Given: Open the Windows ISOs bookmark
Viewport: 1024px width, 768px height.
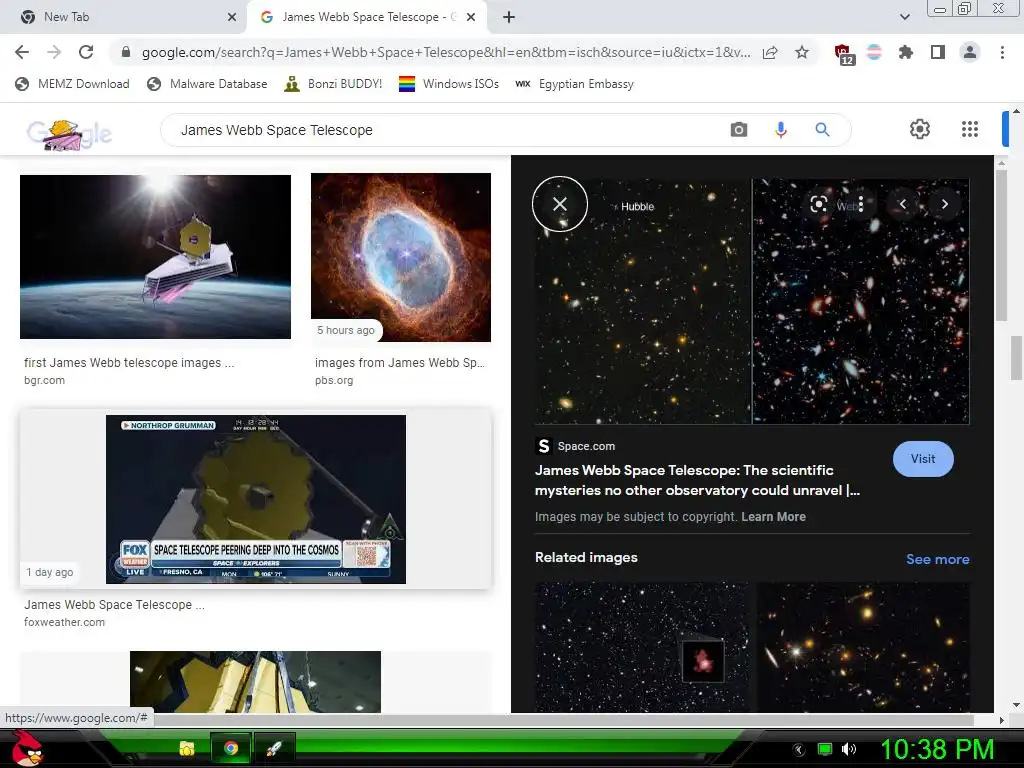Looking at the screenshot, I should (x=449, y=84).
